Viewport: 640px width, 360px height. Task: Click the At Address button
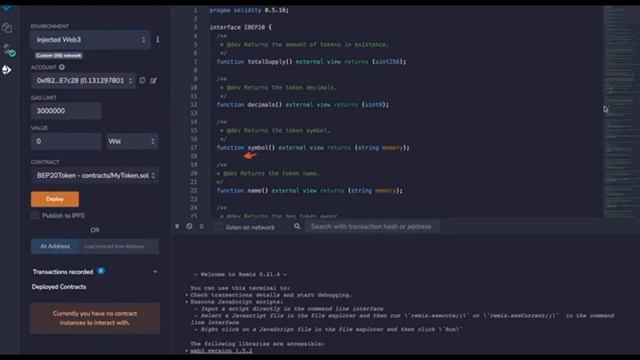tap(55, 246)
